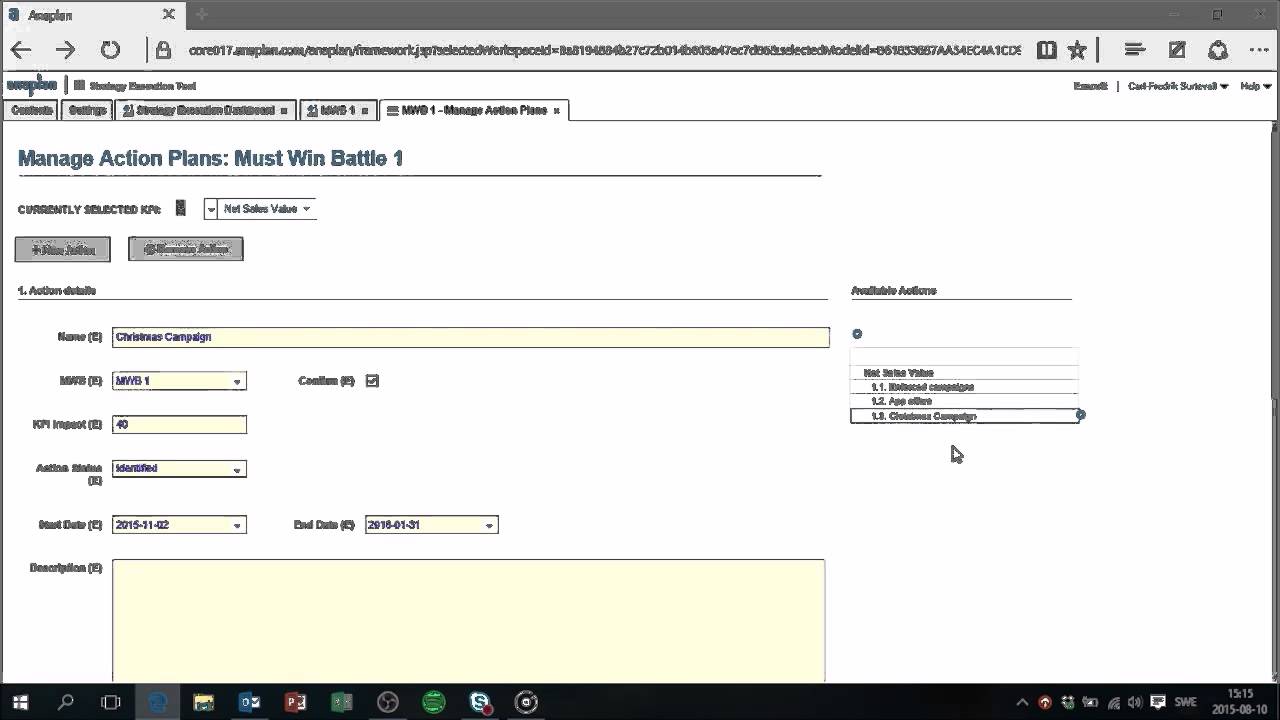
Task: Open Windows Start menu
Action: pyautogui.click(x=20, y=702)
